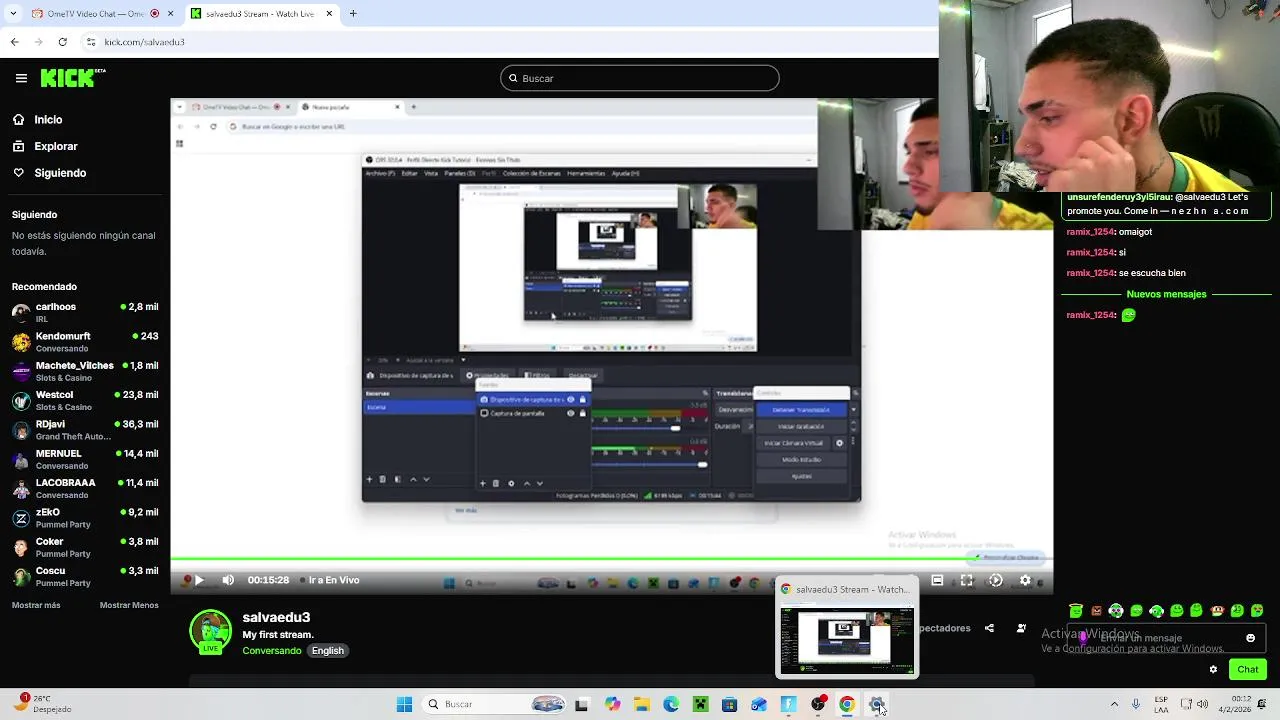1280x720 pixels.
Task: Play the stream video
Action: [x=199, y=580]
